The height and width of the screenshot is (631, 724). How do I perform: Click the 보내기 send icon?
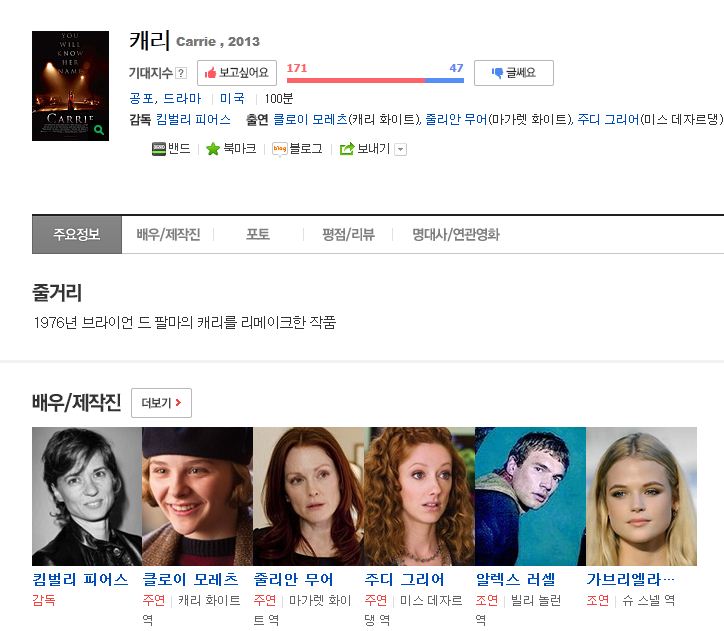tap(347, 149)
